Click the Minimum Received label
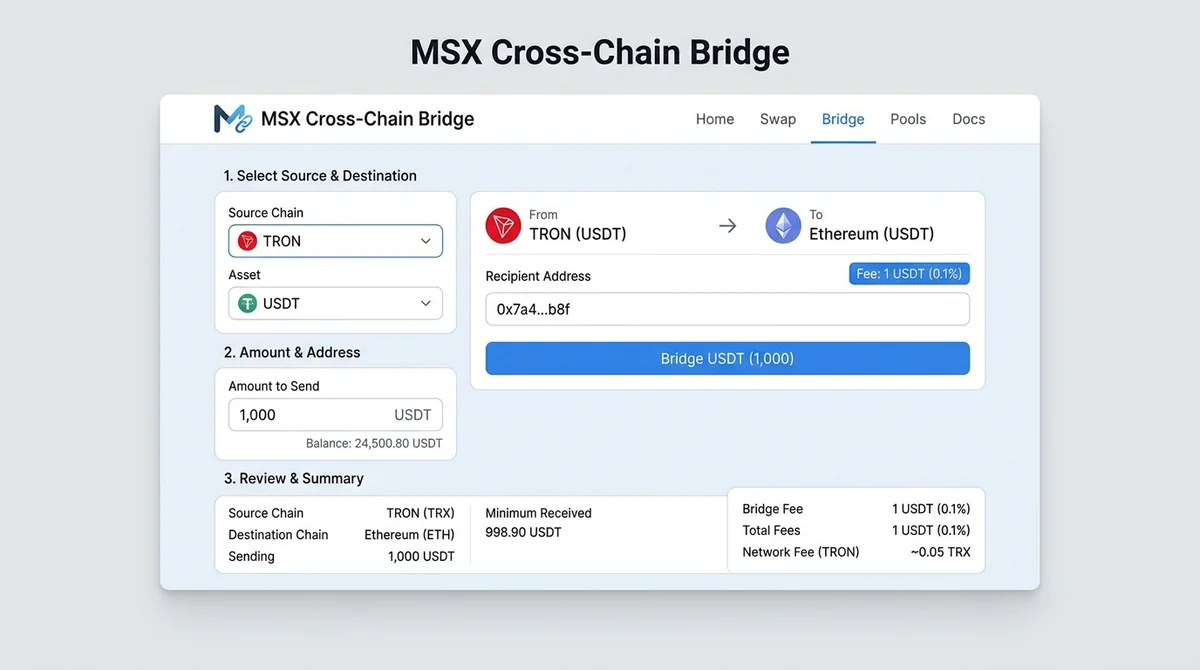Image resolution: width=1200 pixels, height=670 pixels. (x=538, y=513)
